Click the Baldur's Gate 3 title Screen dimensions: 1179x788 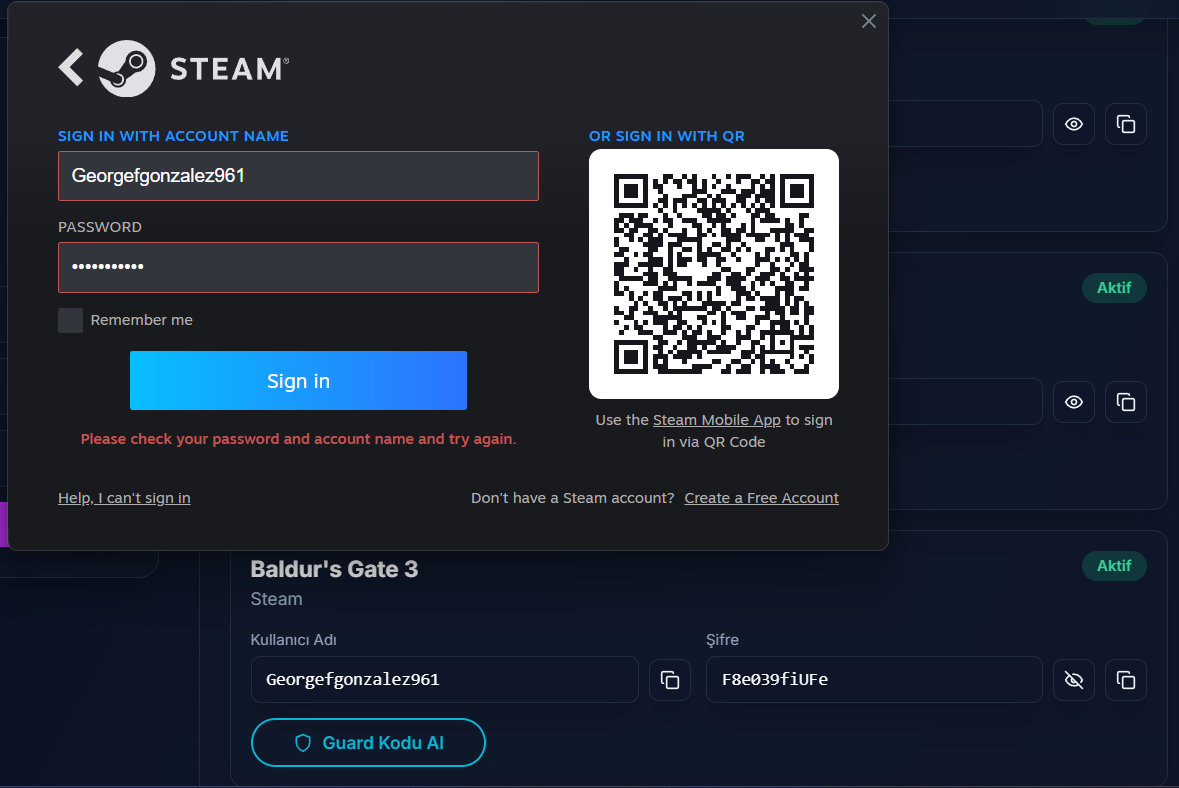pos(334,569)
